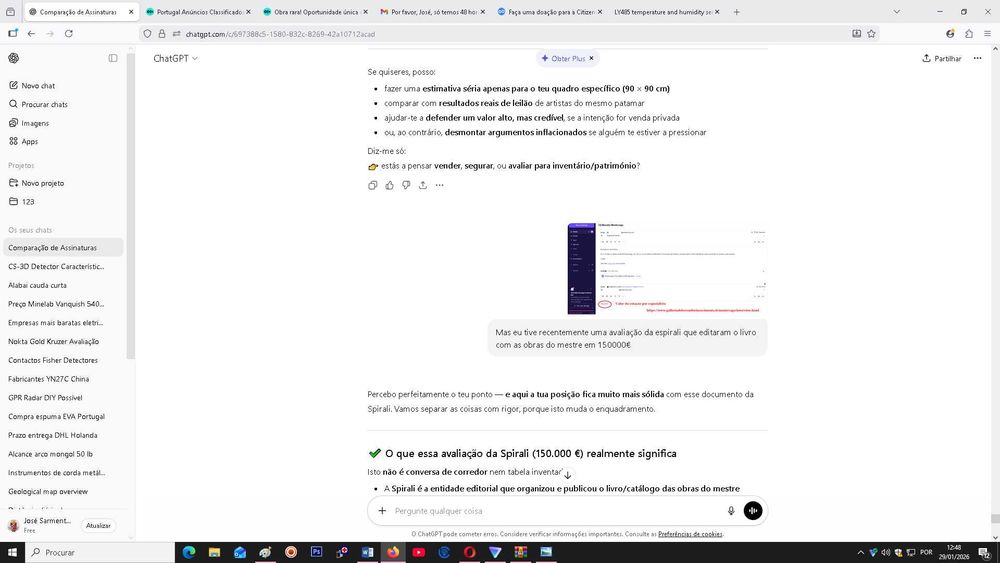Open José Sarmento account menu
This screenshot has width=1000, height=563.
[41, 525]
